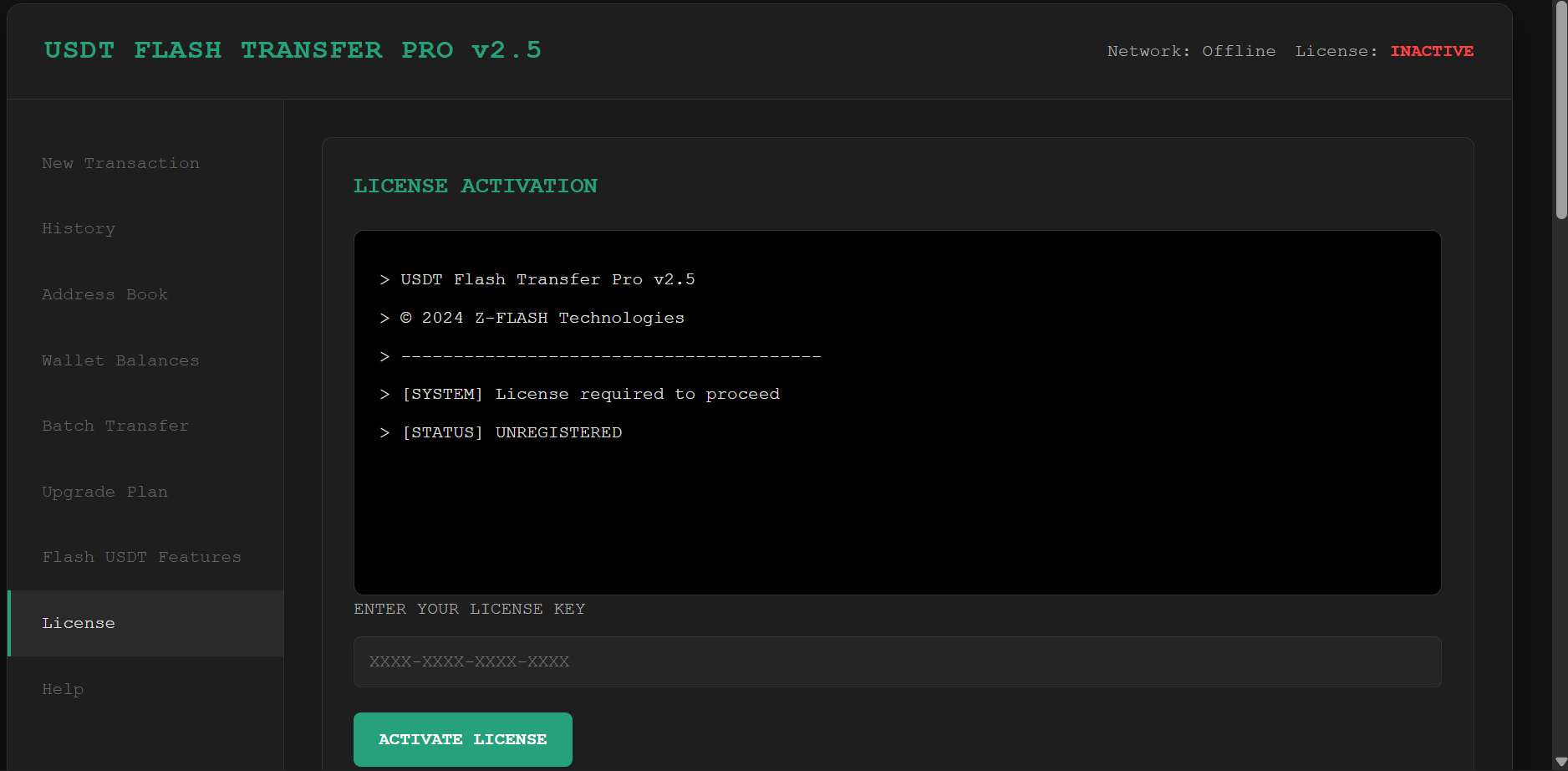Click the vertical scrollbar thumb
This screenshot has width=1568, height=771.
[x=1560, y=109]
